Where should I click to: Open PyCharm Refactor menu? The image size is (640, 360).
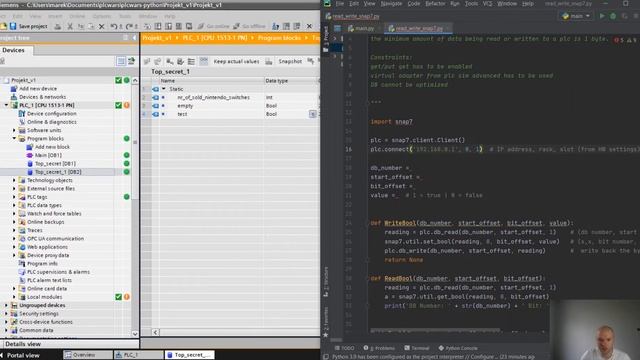click(x=435, y=4)
